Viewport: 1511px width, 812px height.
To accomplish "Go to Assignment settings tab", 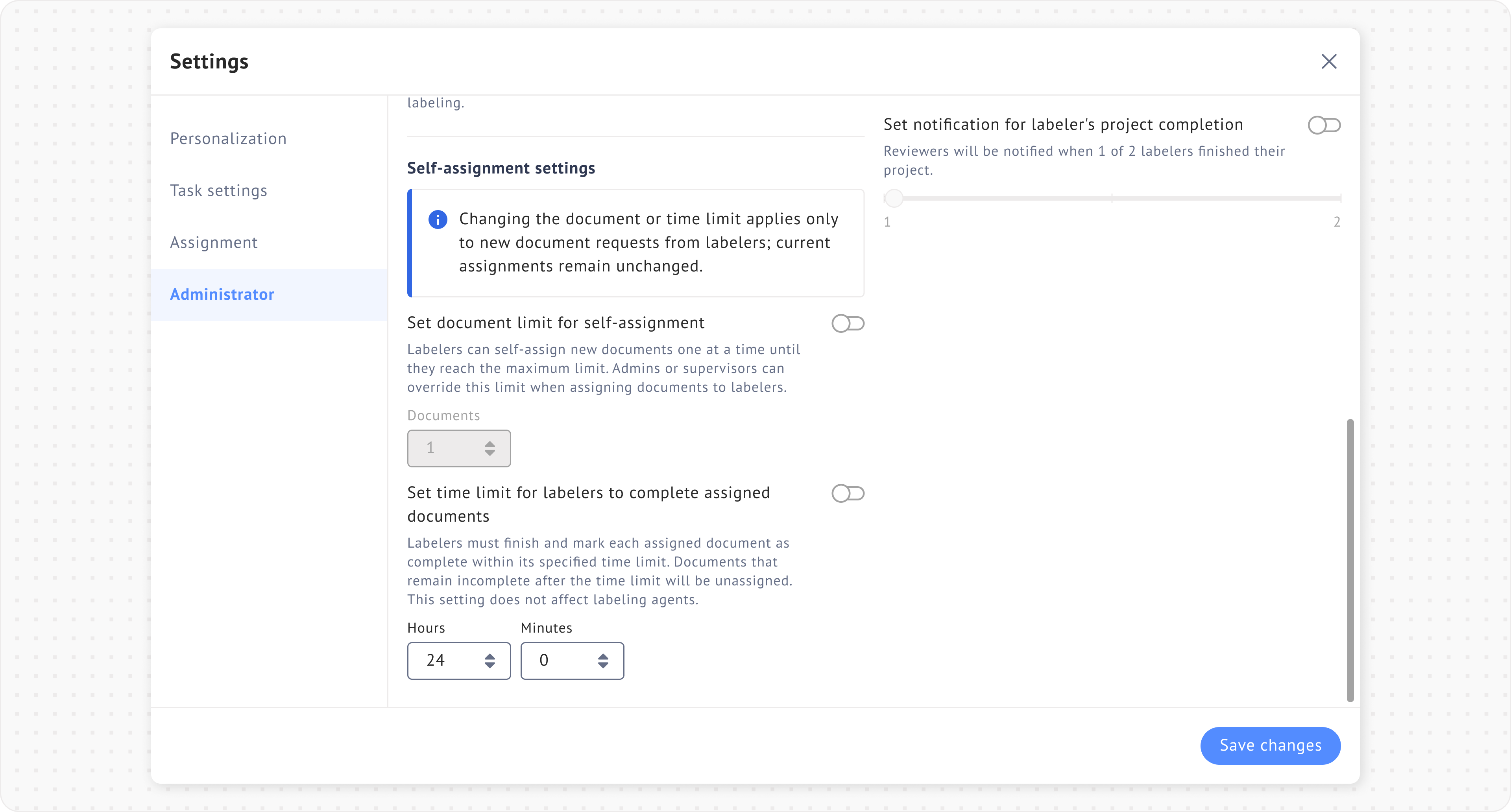I will point(214,243).
